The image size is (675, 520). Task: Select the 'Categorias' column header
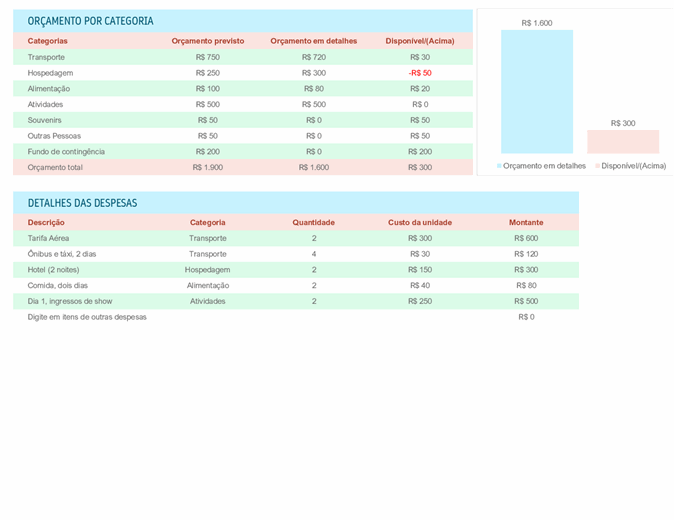(48, 41)
